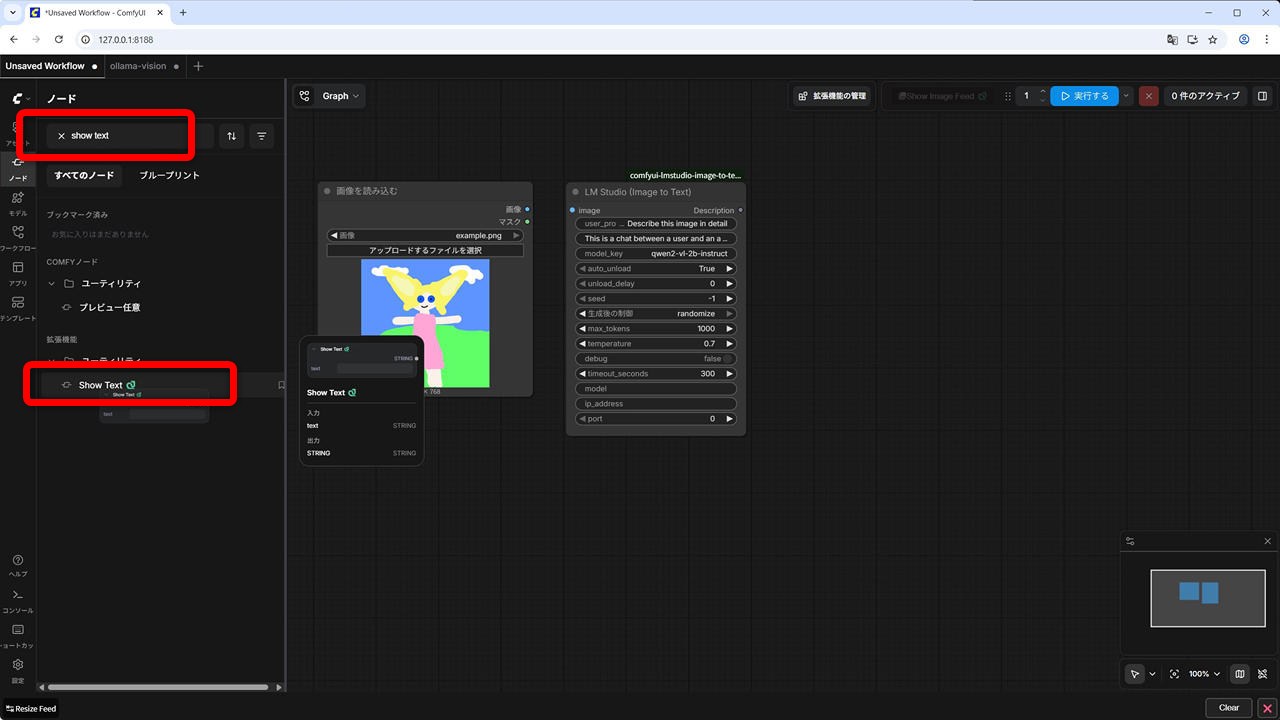Click the blue 実行する run button
The height and width of the screenshot is (720, 1280).
click(1084, 96)
